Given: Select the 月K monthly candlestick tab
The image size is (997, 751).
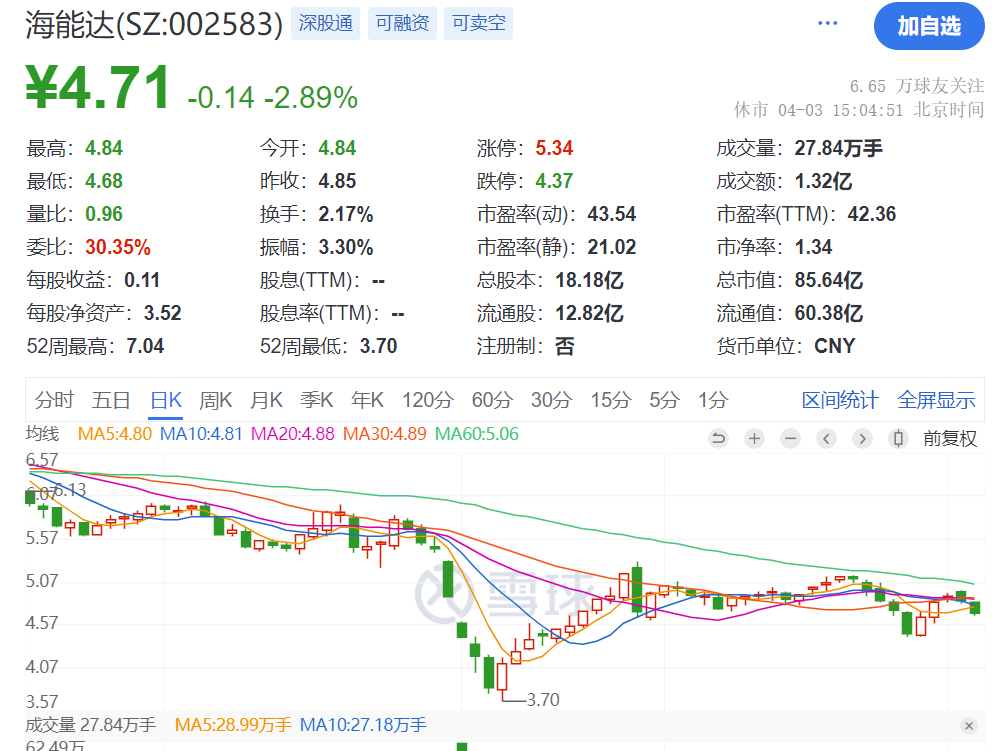Looking at the screenshot, I should click(x=266, y=400).
